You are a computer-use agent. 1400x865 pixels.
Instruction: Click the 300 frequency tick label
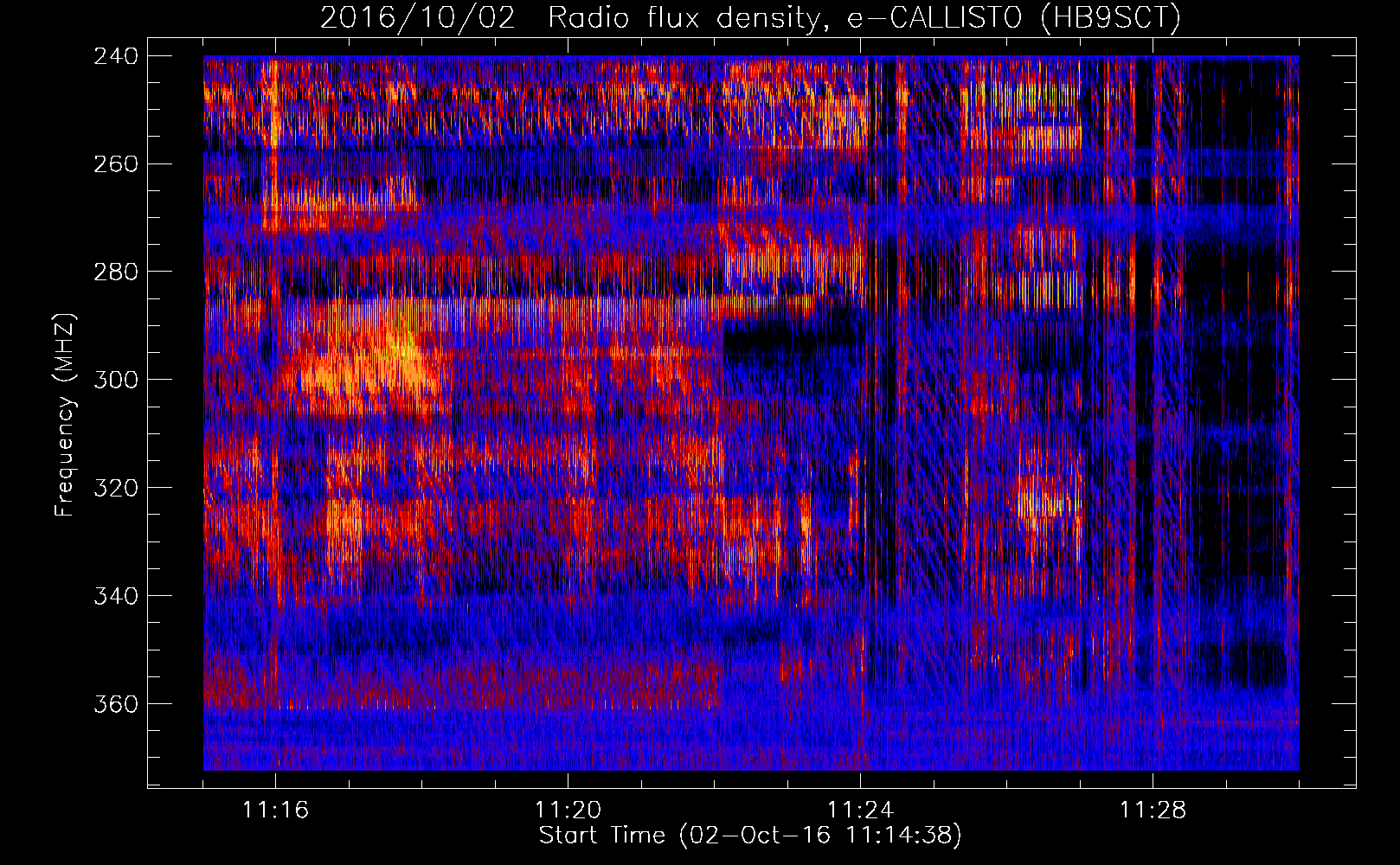[116, 381]
